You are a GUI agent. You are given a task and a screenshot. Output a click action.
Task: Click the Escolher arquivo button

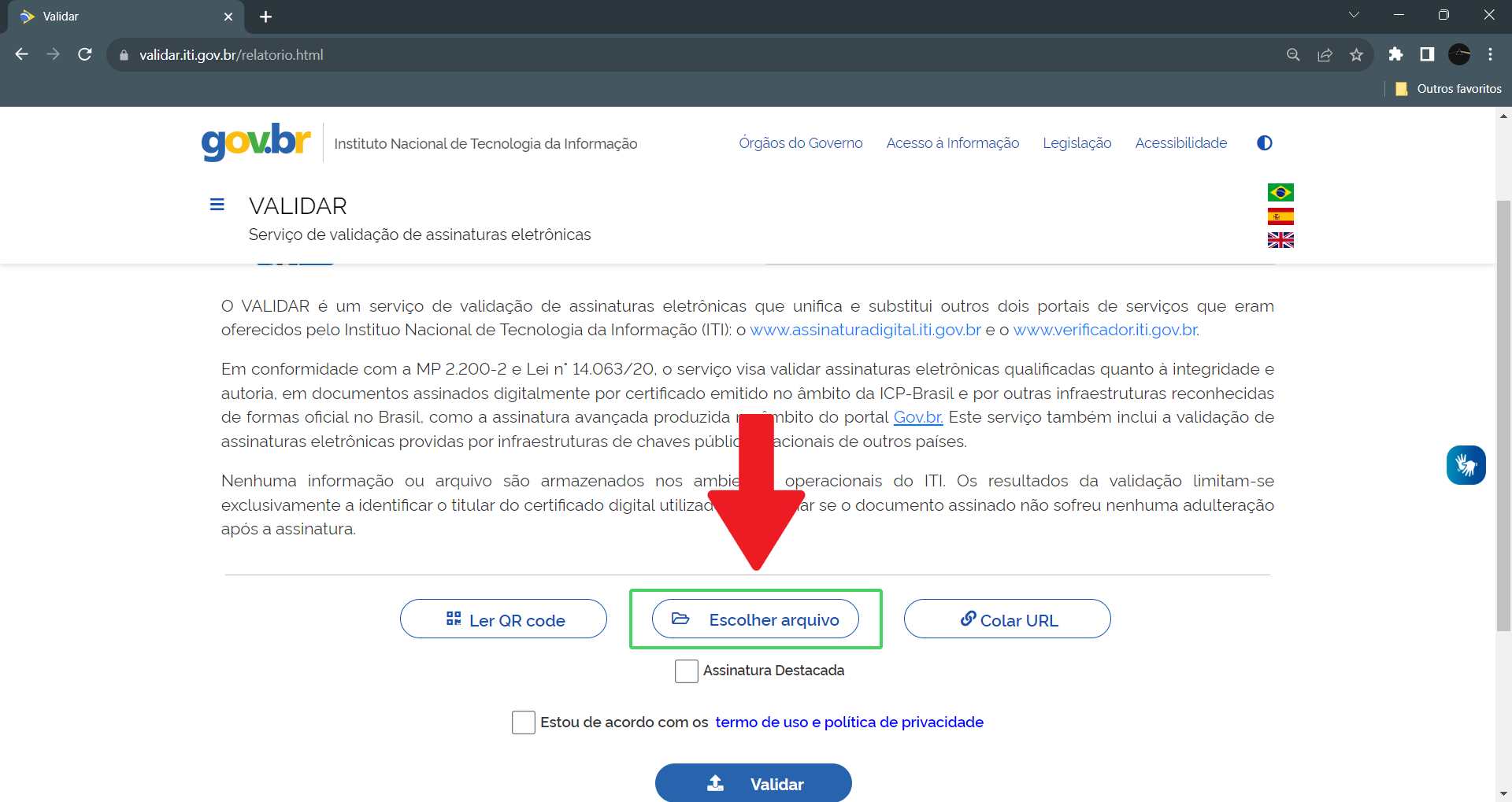tap(755, 619)
